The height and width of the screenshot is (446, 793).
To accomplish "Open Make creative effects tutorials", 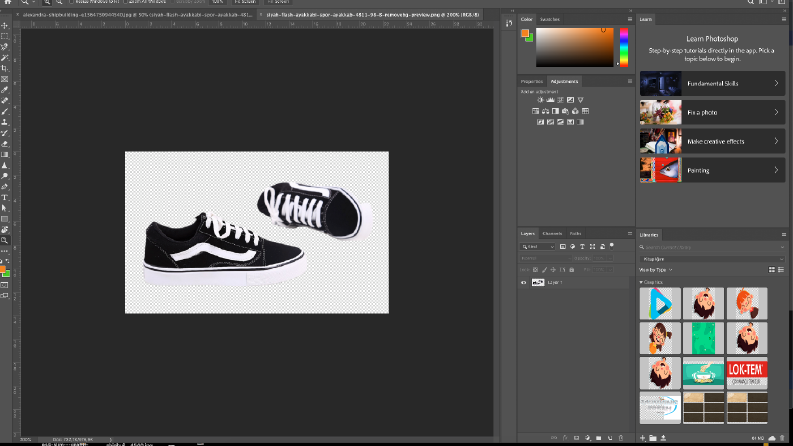I will click(x=712, y=142).
